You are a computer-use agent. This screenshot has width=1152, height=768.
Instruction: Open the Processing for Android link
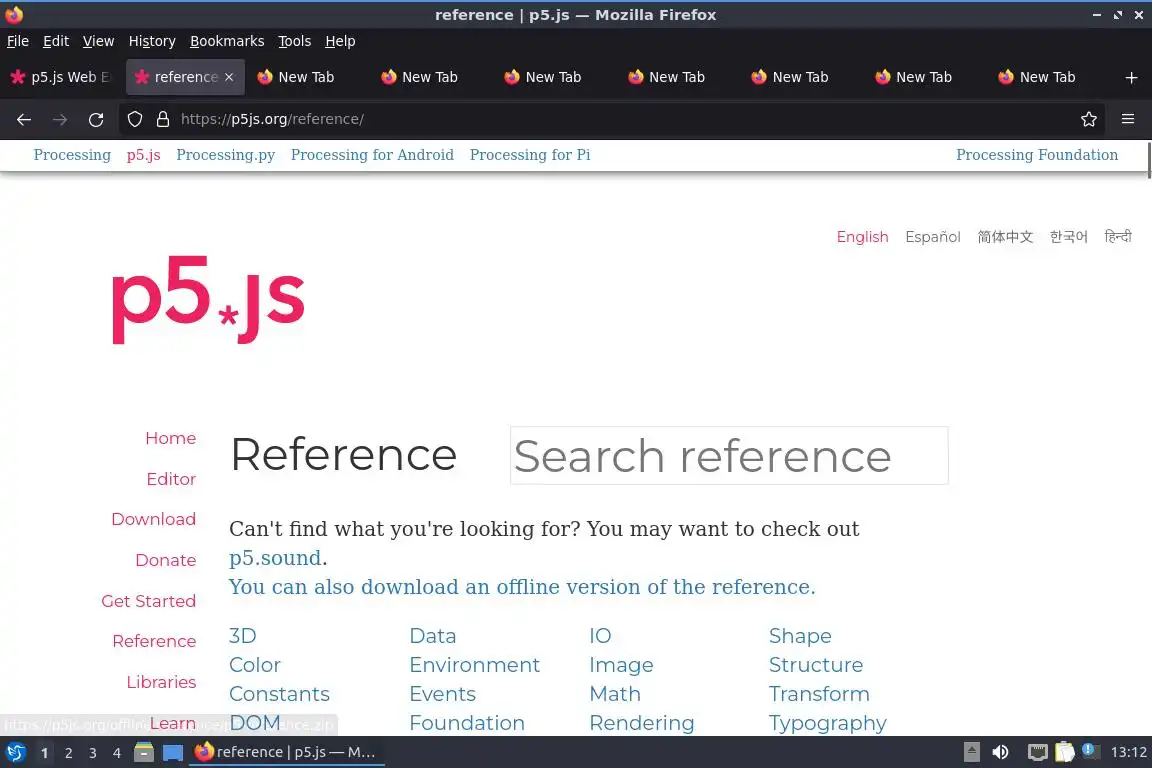[372, 155]
